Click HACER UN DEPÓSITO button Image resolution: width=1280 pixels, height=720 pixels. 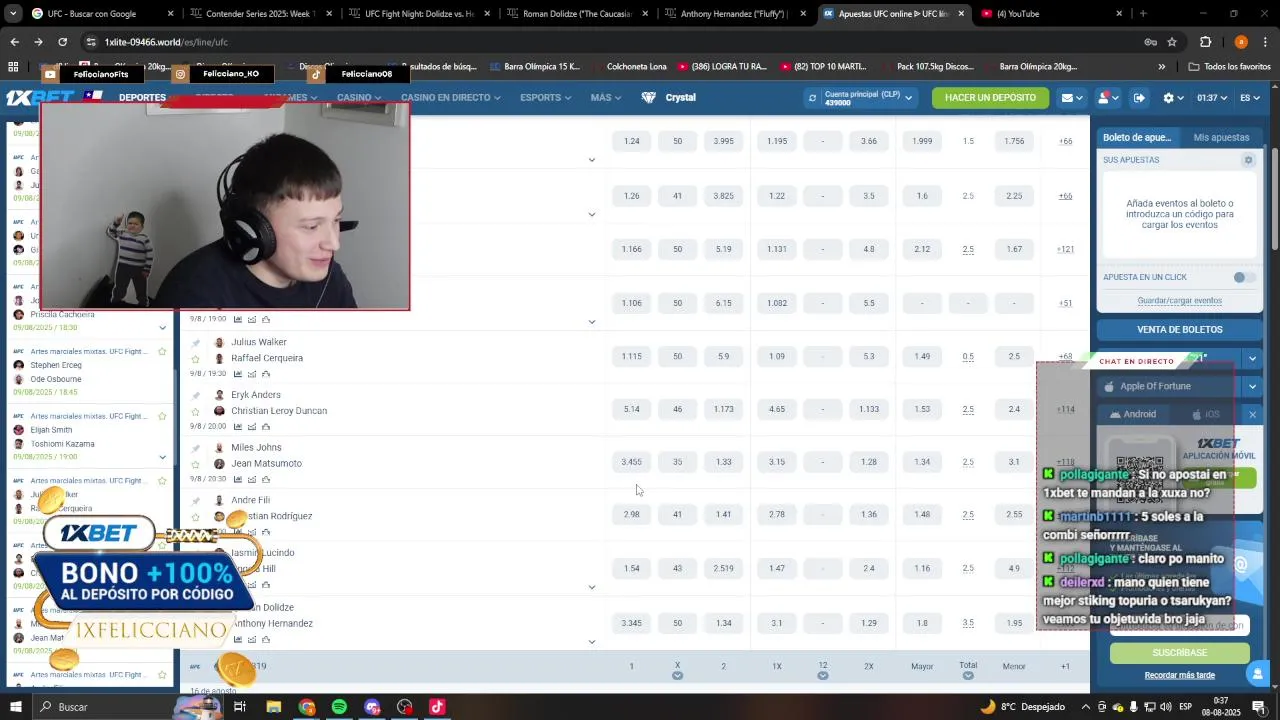point(990,98)
